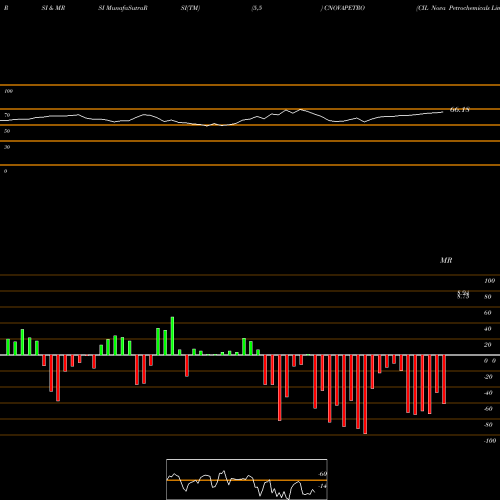The width and height of the screenshot is (500, 500).
Task: Click the last red MR histogram bar
Action: pos(444,379)
